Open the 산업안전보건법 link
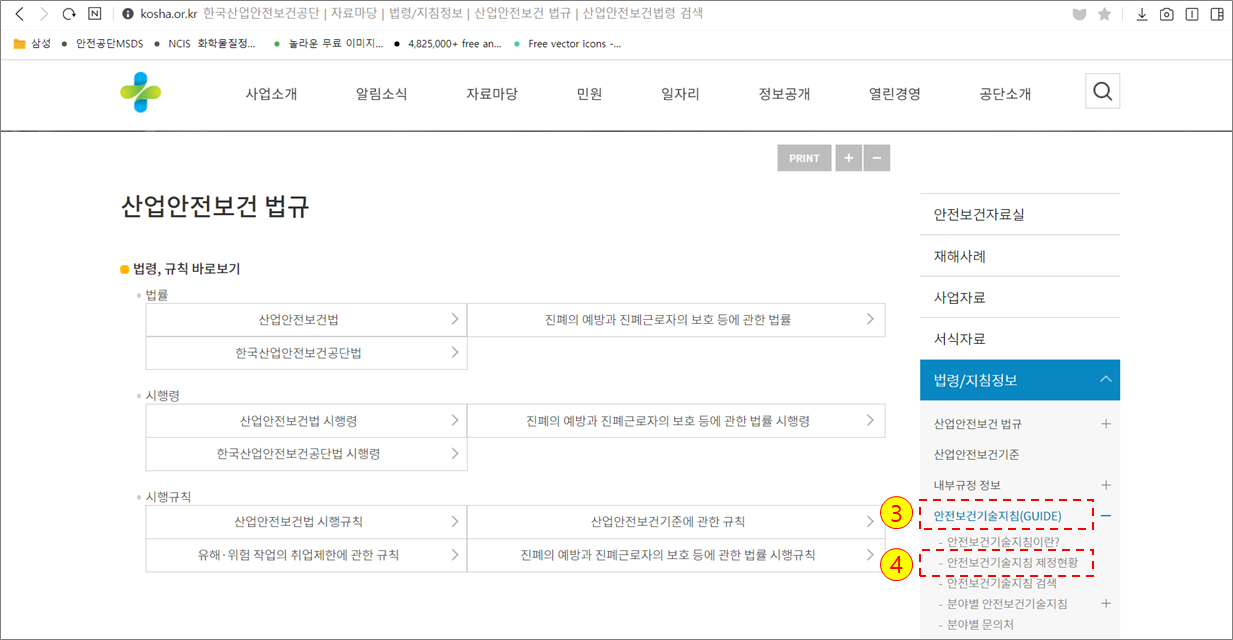Viewport: 1233px width, 640px height. [x=306, y=319]
